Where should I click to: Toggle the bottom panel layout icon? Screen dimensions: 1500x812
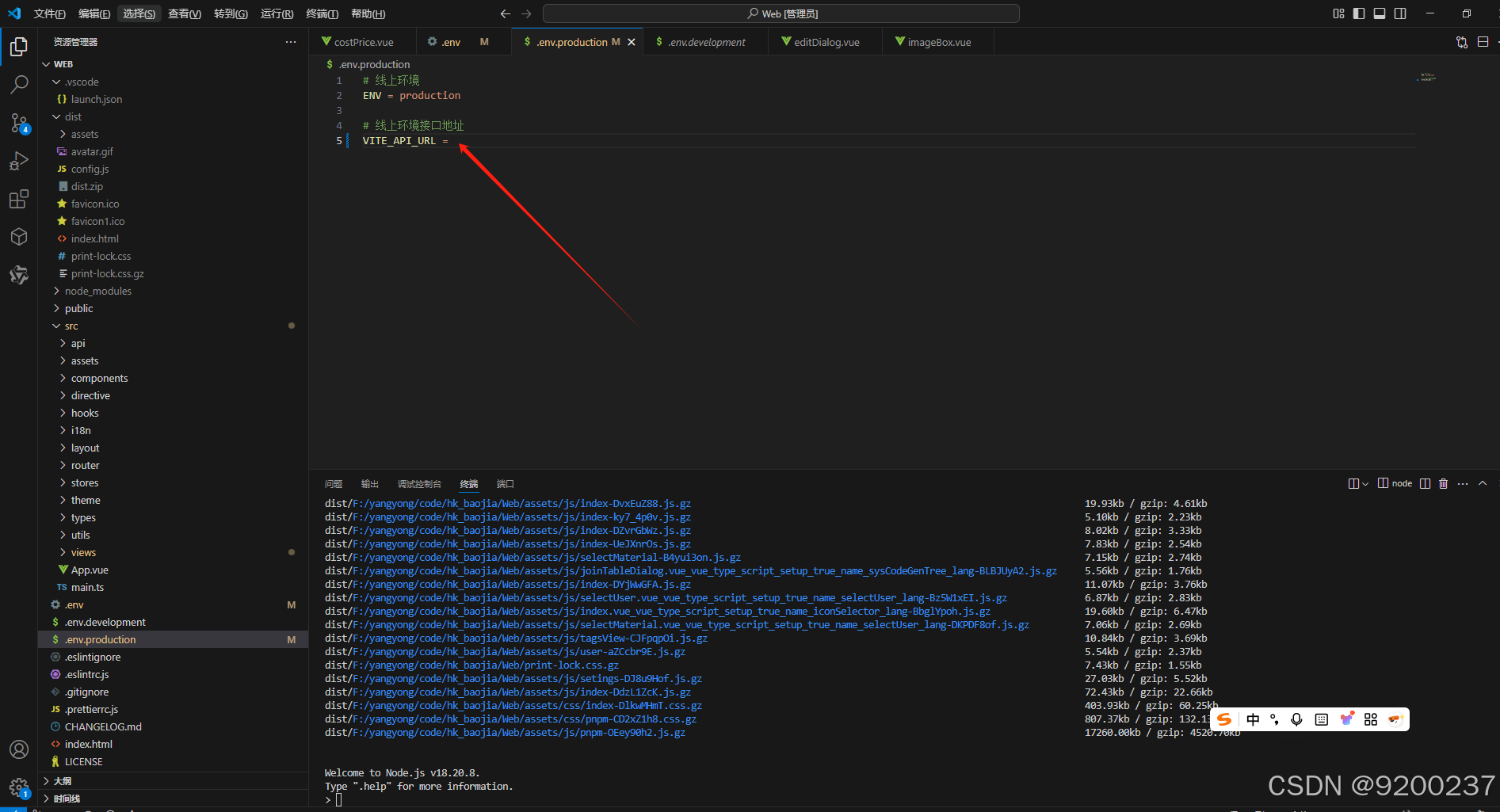tap(1380, 13)
